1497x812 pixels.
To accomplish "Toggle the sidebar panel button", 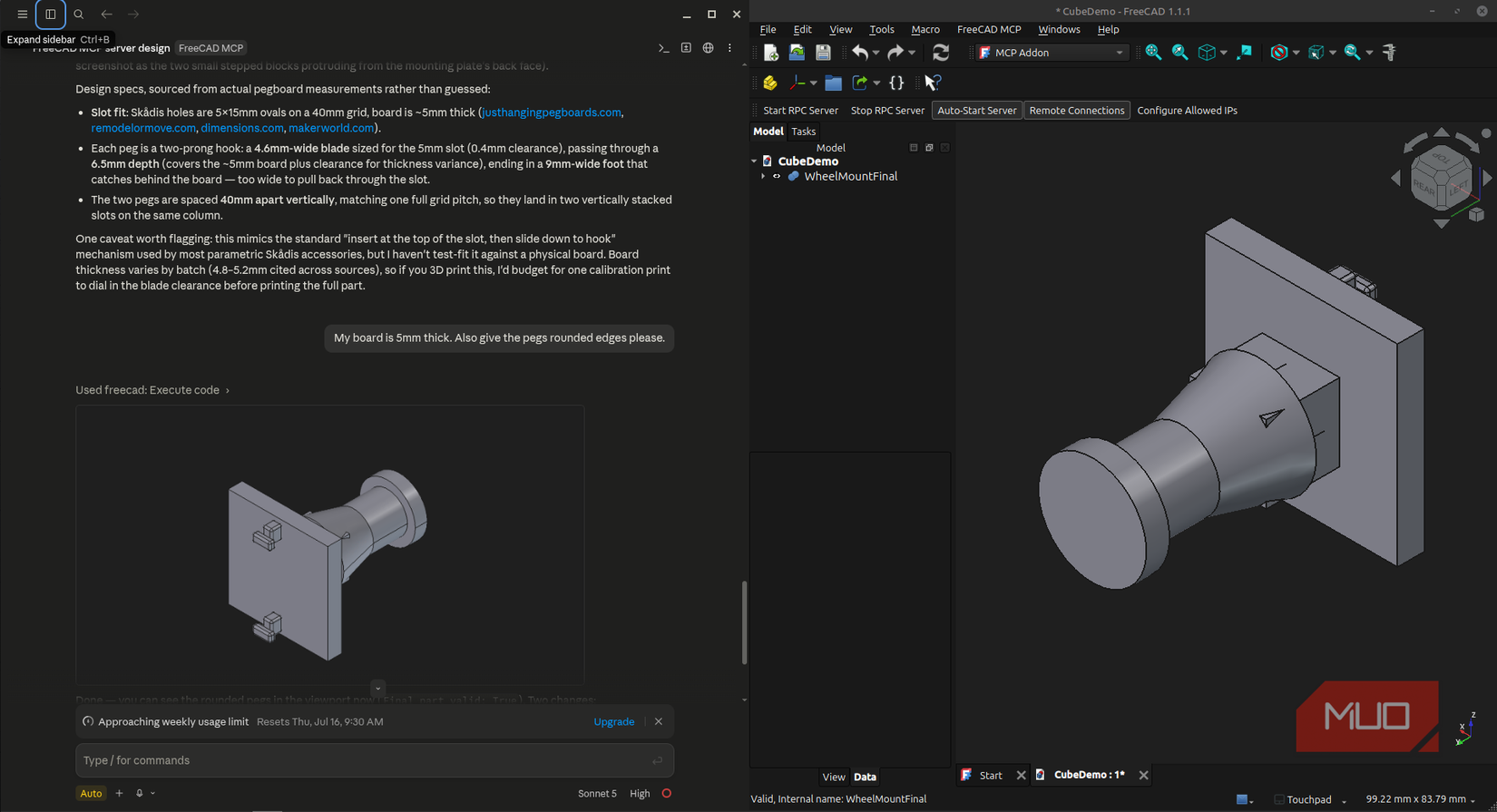I will 51,15.
